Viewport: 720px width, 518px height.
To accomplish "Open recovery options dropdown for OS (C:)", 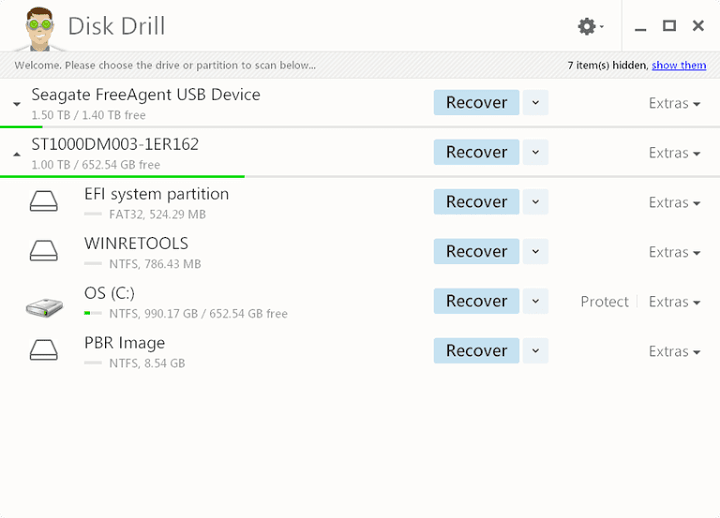I will (535, 301).
